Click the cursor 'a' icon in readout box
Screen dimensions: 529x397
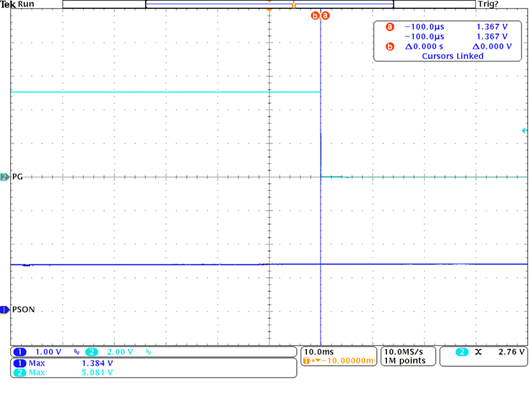tap(390, 27)
